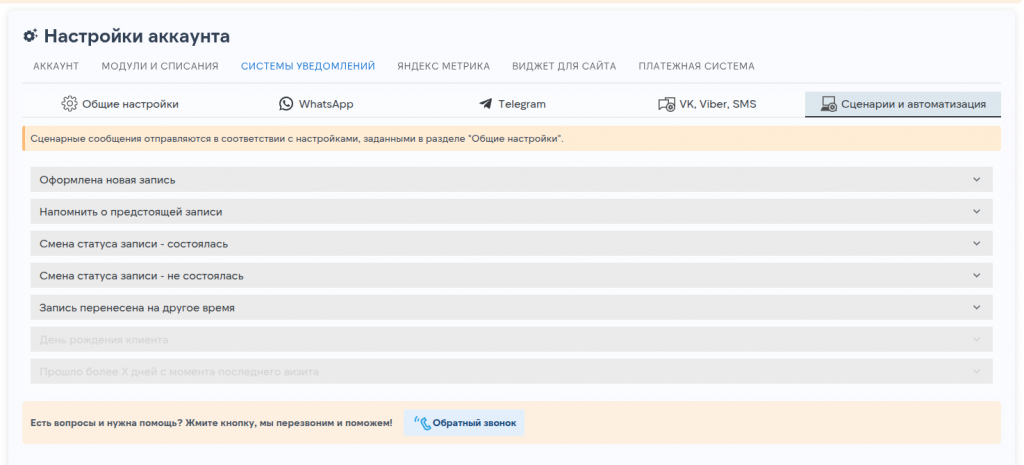
Task: Expand Прошло более X дней scenario
Action: [x=976, y=372]
